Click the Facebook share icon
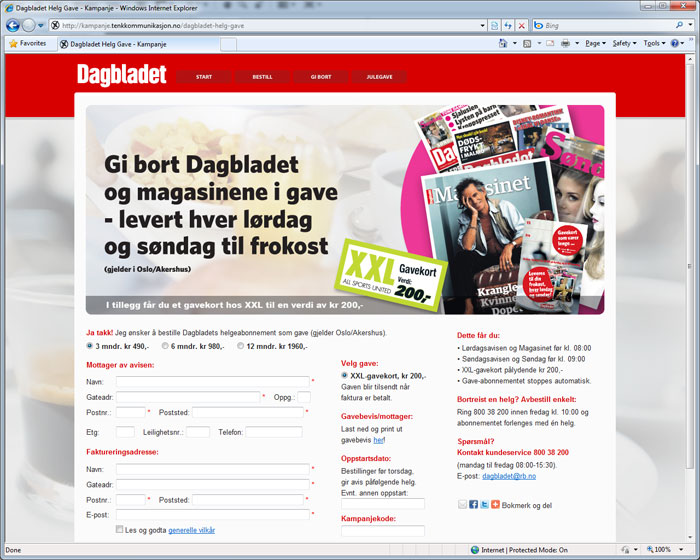700x560 pixels. 474,504
